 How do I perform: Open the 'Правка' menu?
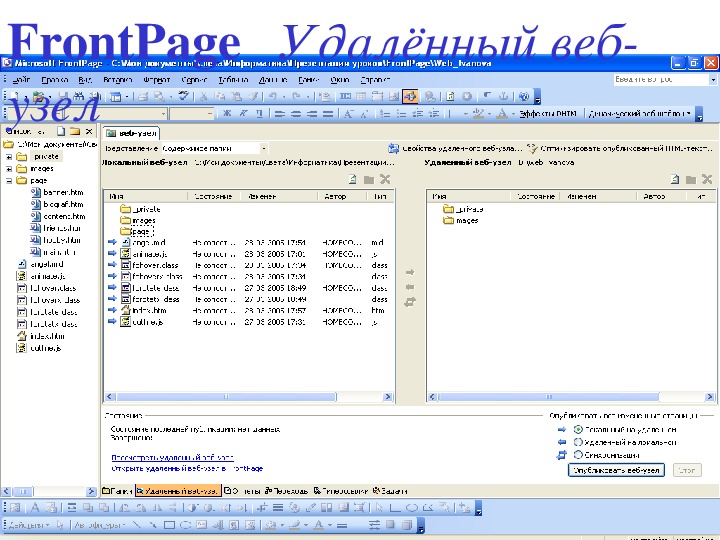click(x=55, y=79)
